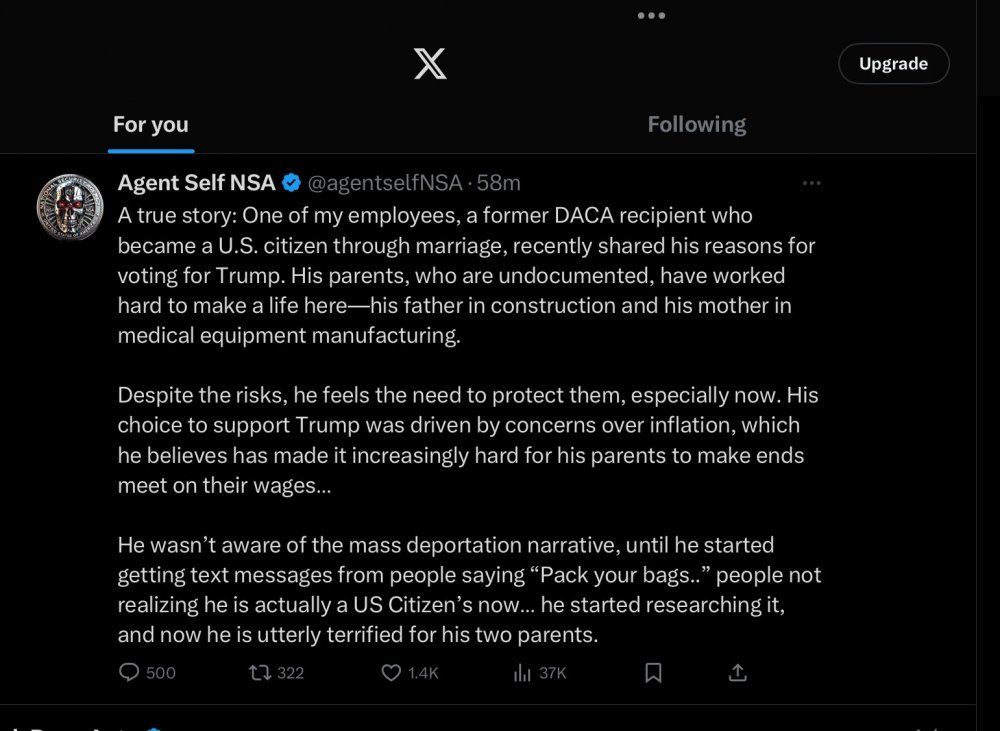Open the three-dot menu above the X logo

tap(651, 16)
